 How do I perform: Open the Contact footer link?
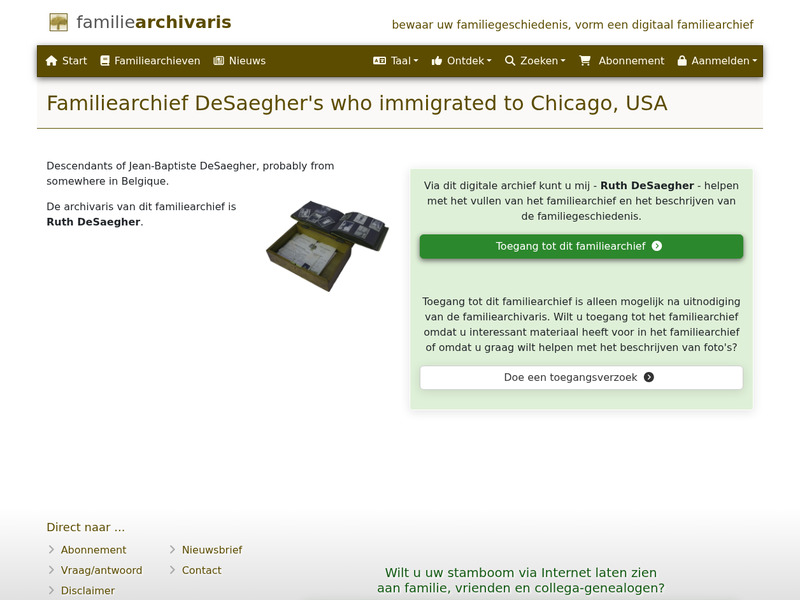click(202, 570)
